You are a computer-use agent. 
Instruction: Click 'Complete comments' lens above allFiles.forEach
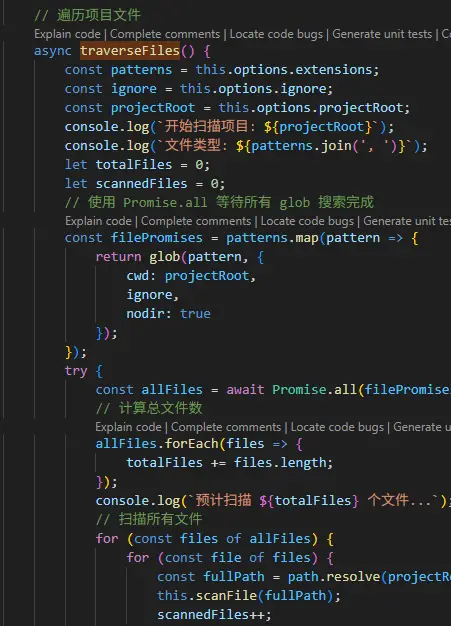[x=226, y=427]
